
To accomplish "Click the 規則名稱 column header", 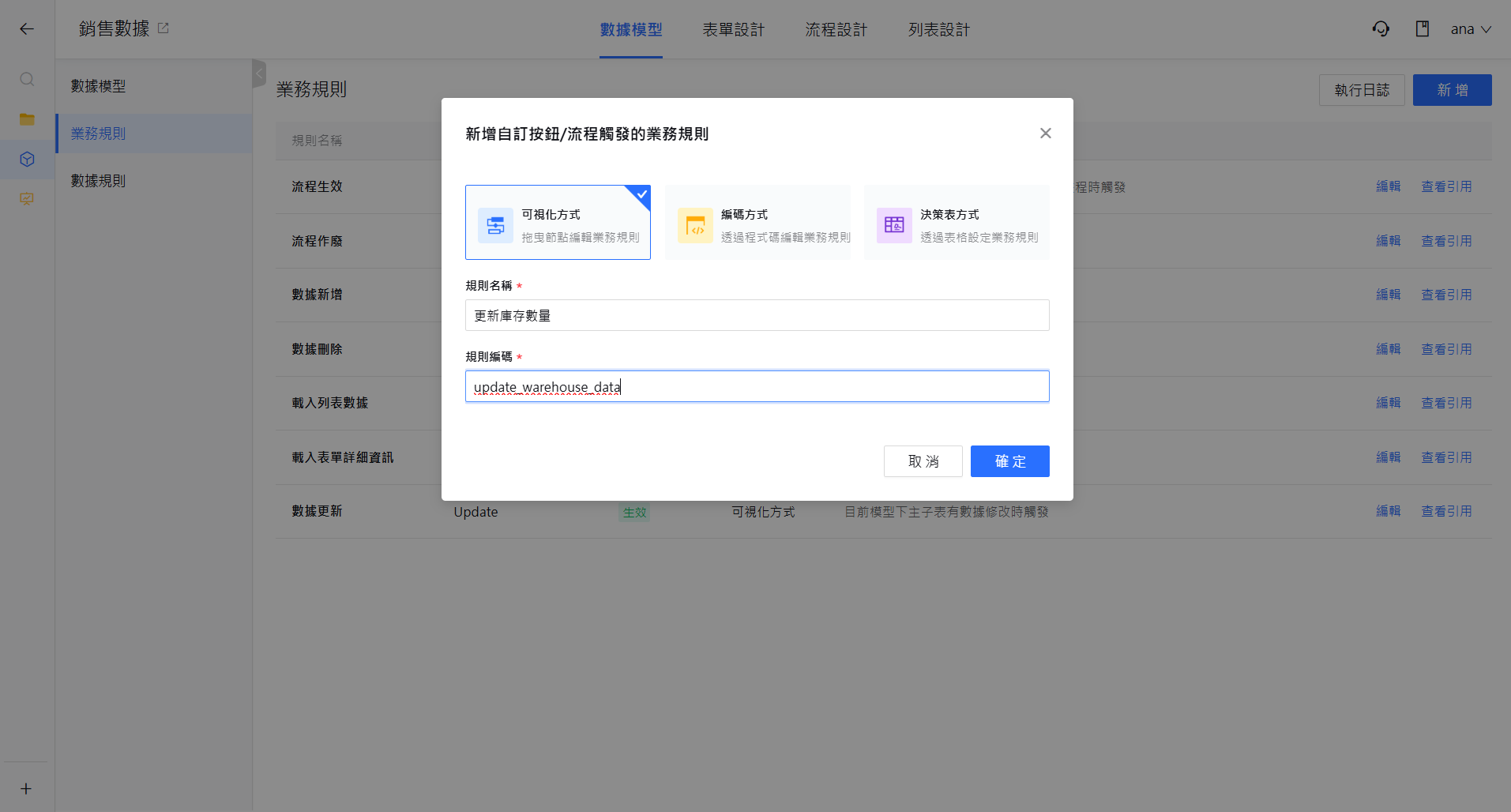I will [317, 141].
